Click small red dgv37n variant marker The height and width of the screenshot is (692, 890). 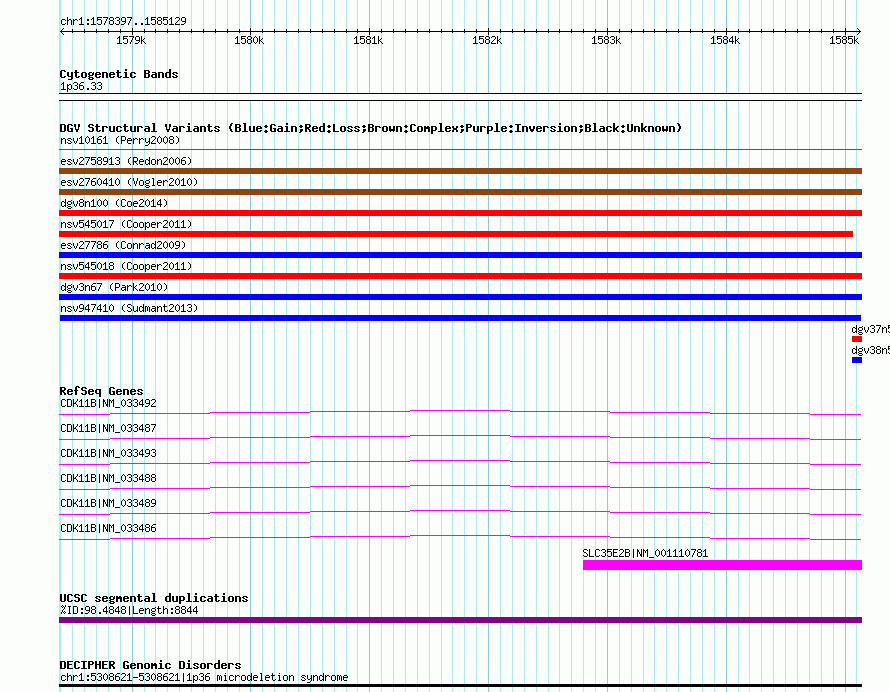(857, 339)
